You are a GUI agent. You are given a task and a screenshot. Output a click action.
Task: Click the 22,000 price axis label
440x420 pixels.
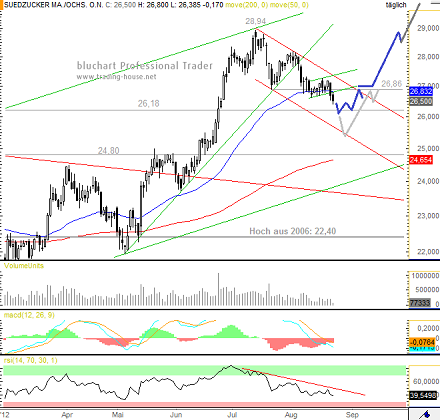(428, 252)
